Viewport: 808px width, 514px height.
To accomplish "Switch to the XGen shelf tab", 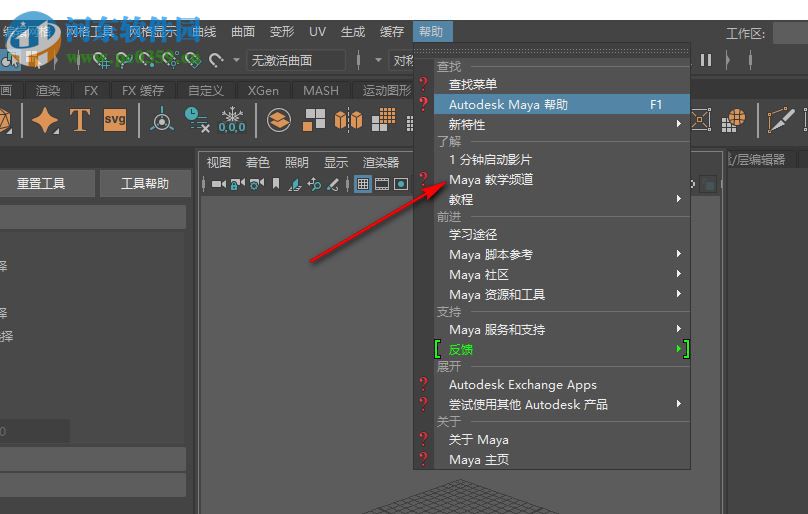I will tap(263, 91).
